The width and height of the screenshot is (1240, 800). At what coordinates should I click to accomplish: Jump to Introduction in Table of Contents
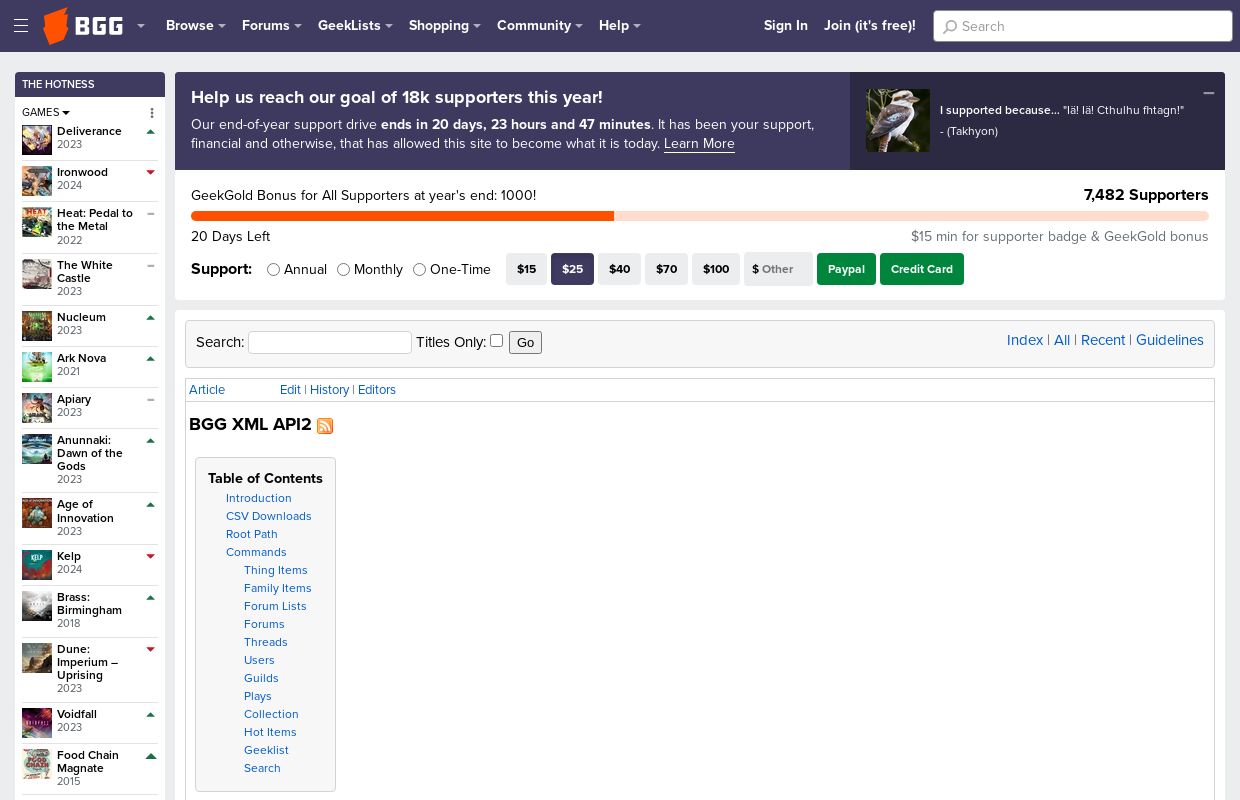click(x=259, y=498)
